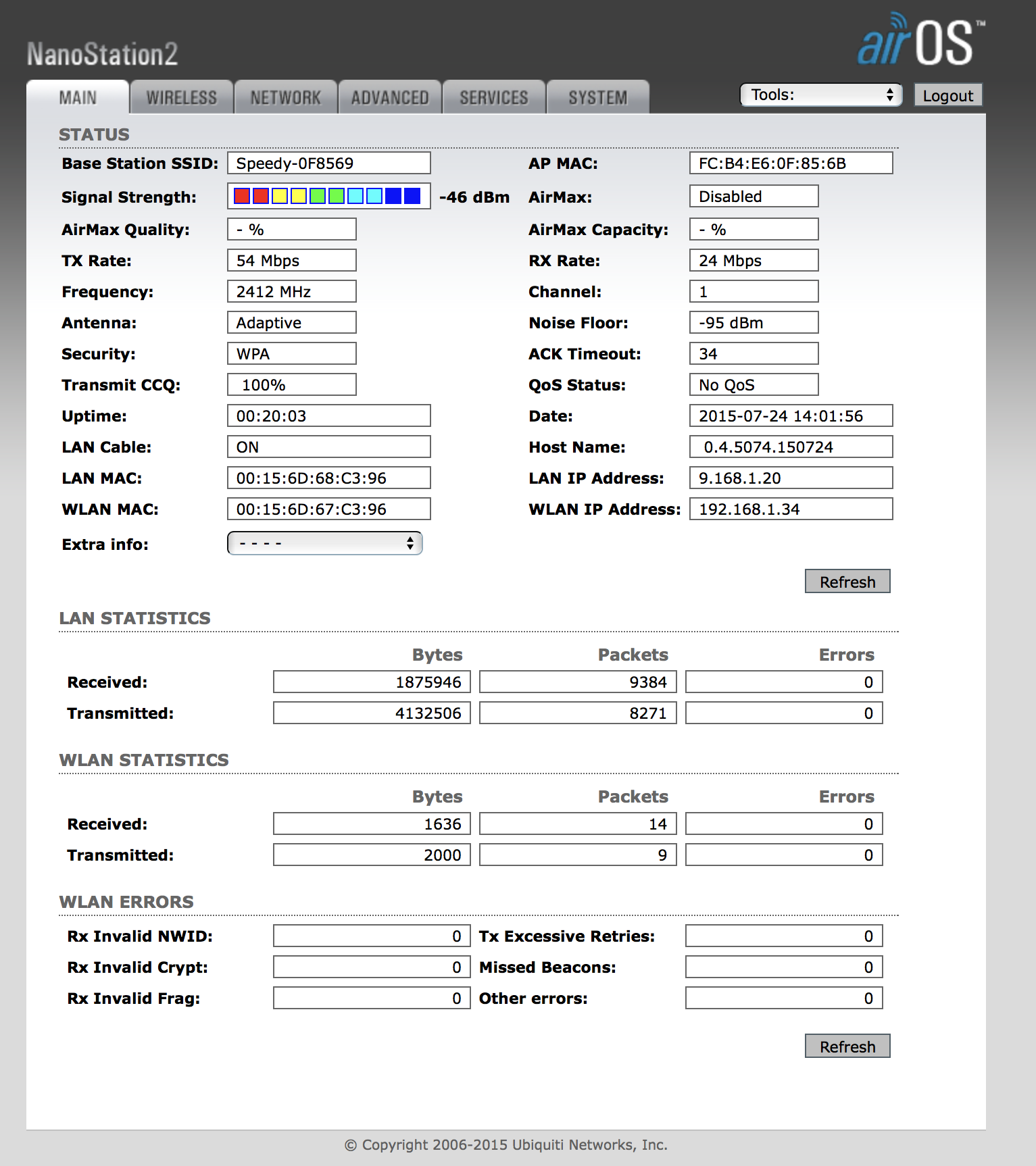Switch to the WIRELESS tab

tap(182, 98)
